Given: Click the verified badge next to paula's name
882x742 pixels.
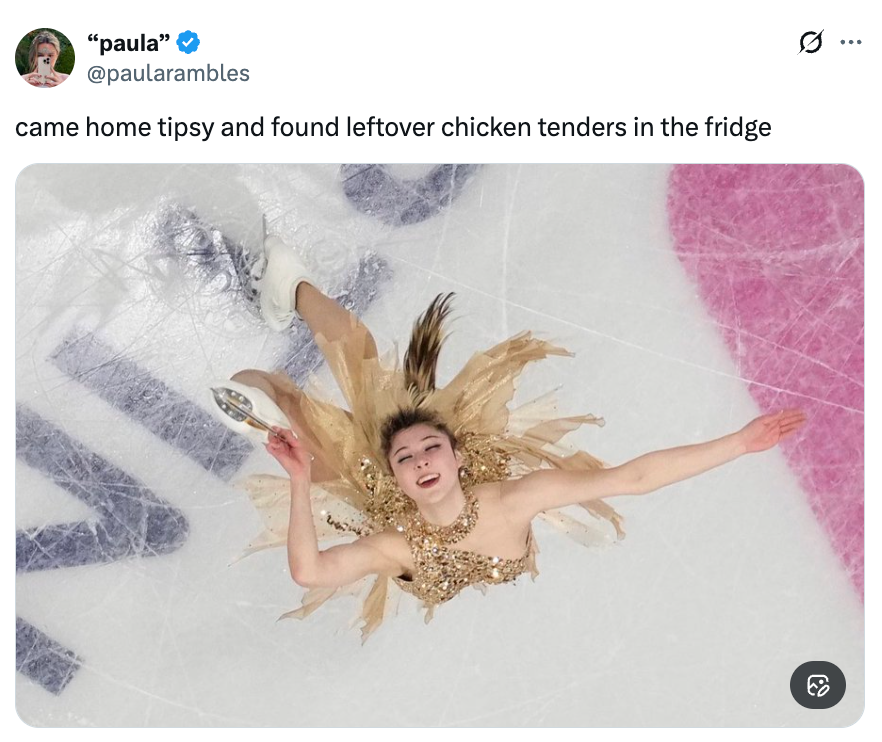Looking at the screenshot, I should (x=189, y=42).
